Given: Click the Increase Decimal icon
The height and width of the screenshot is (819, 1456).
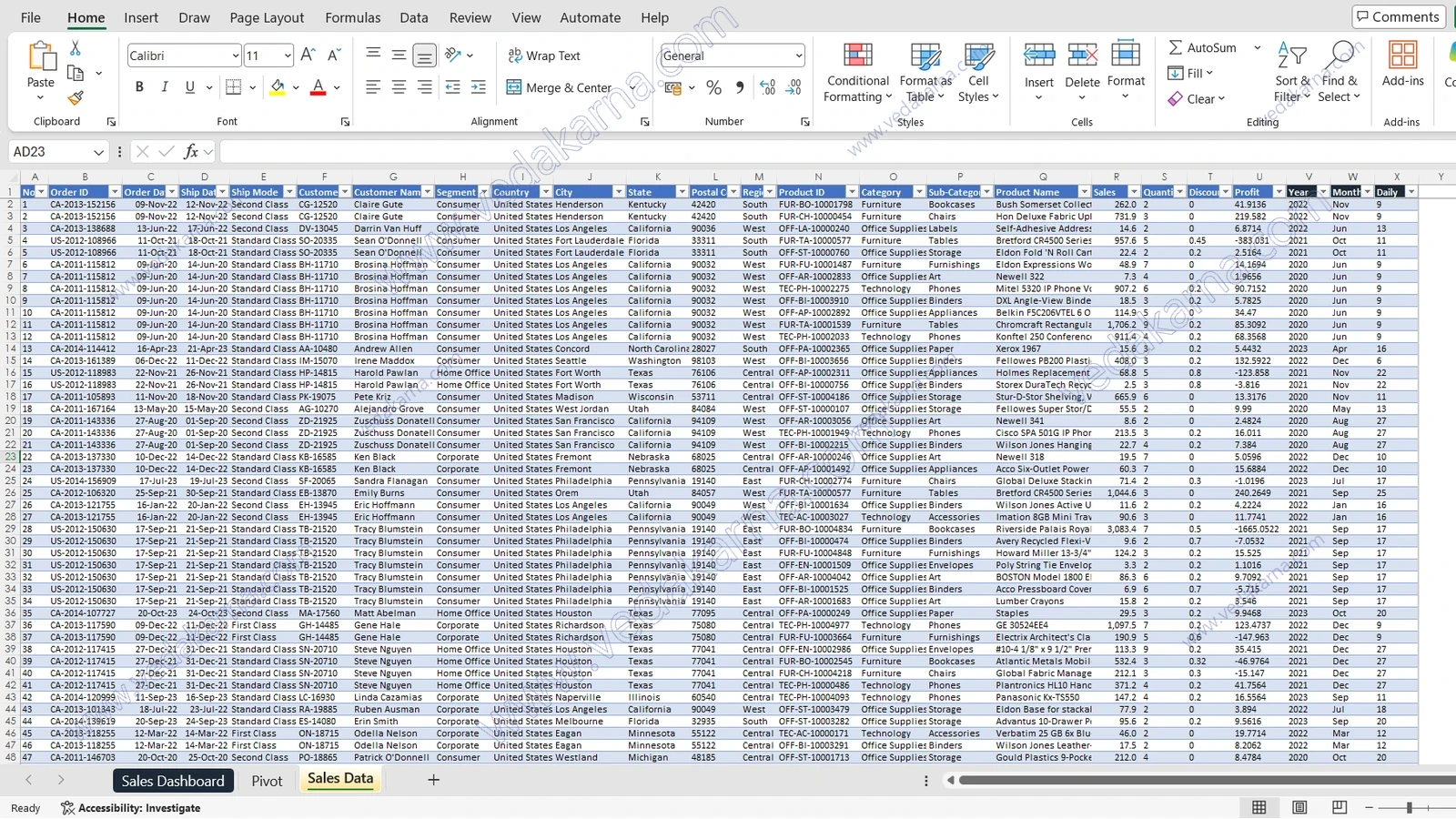Looking at the screenshot, I should pyautogui.click(x=768, y=87).
